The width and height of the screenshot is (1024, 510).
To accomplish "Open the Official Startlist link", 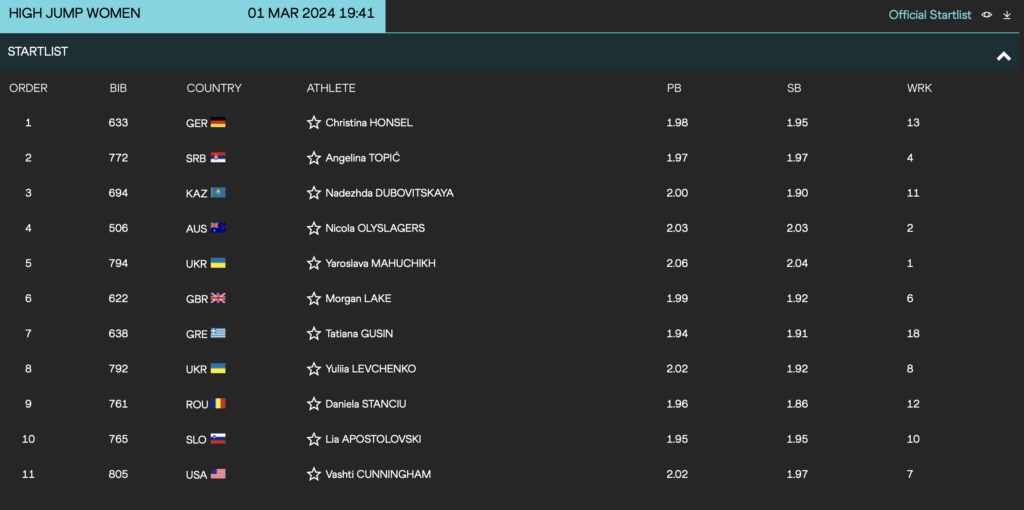I will (x=930, y=15).
